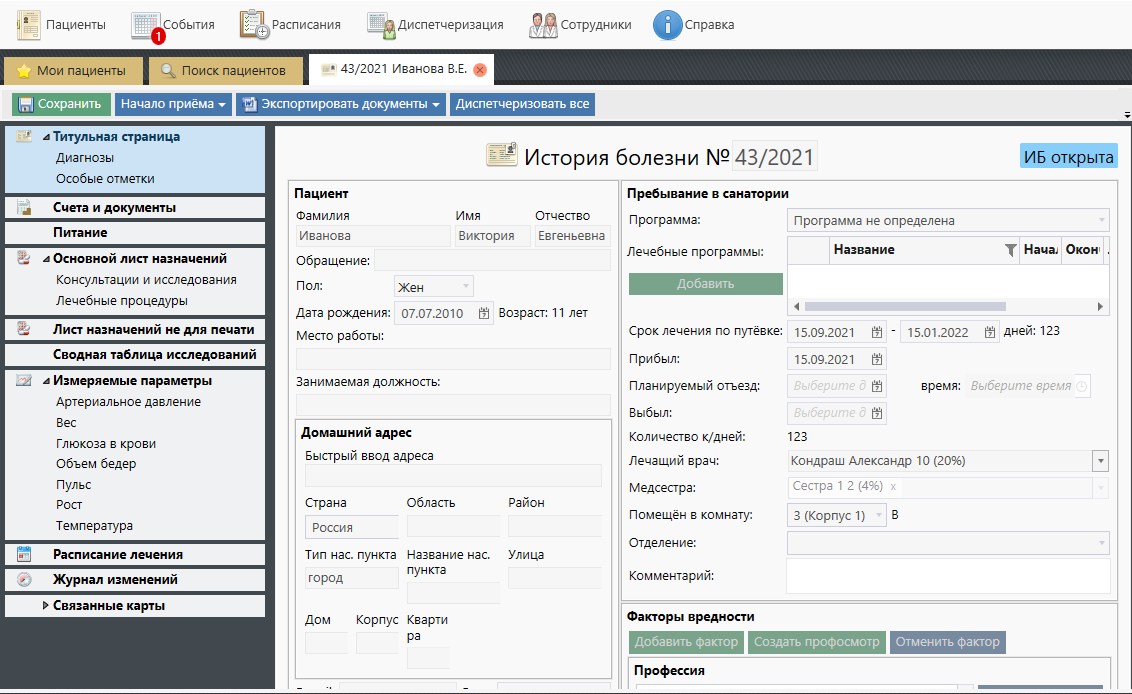Close the 43/2021 Иванова В.Е. tab
1132x694 pixels.
pyautogui.click(x=480, y=70)
